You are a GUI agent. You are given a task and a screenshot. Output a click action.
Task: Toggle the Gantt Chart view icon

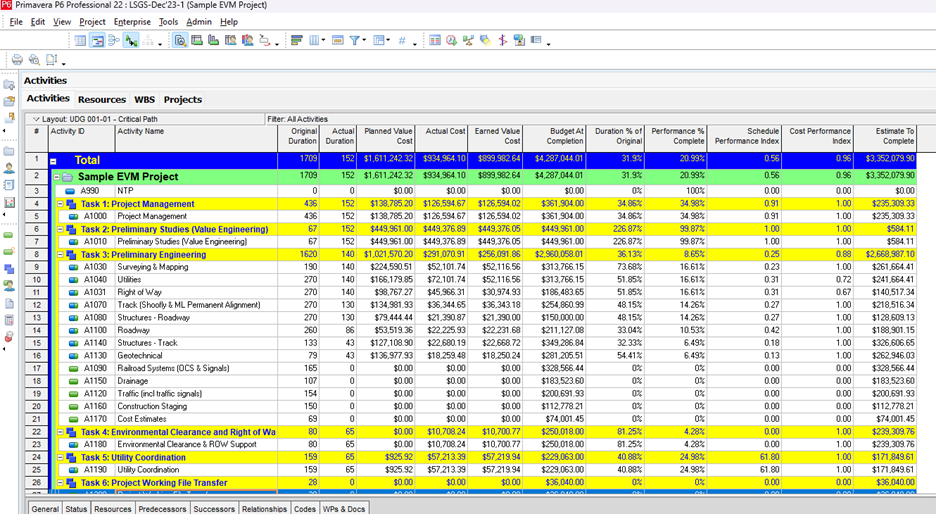tap(97, 41)
